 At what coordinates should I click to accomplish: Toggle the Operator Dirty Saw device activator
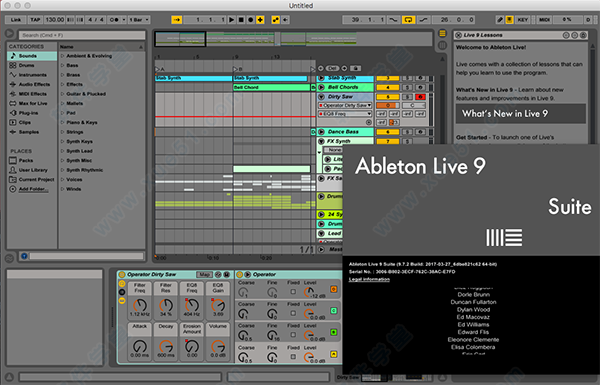click(122, 274)
